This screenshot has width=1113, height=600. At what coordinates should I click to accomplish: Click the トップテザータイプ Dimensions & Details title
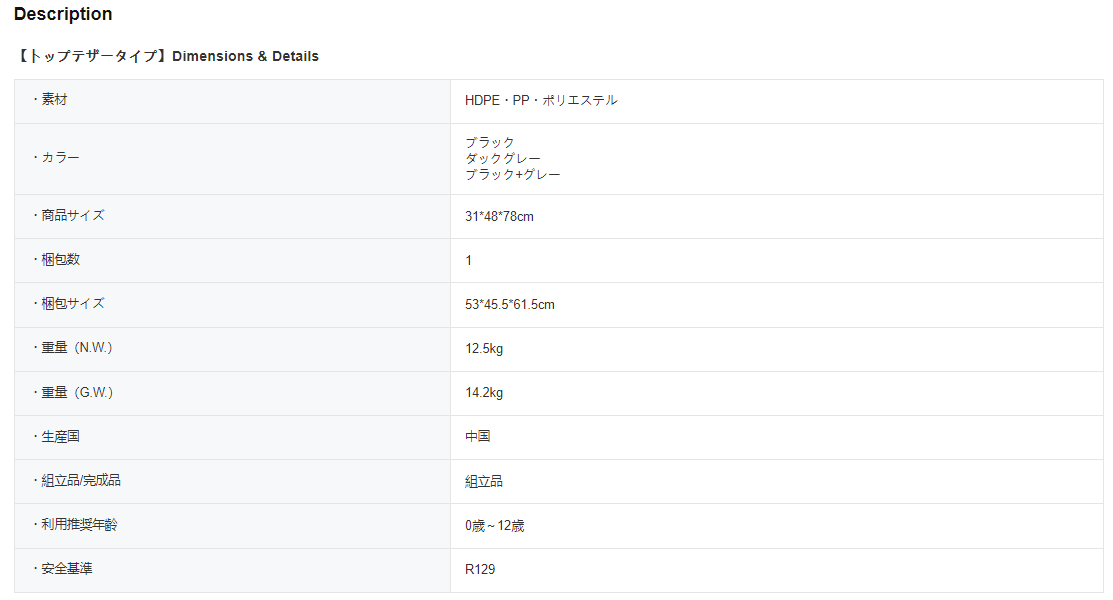(167, 56)
